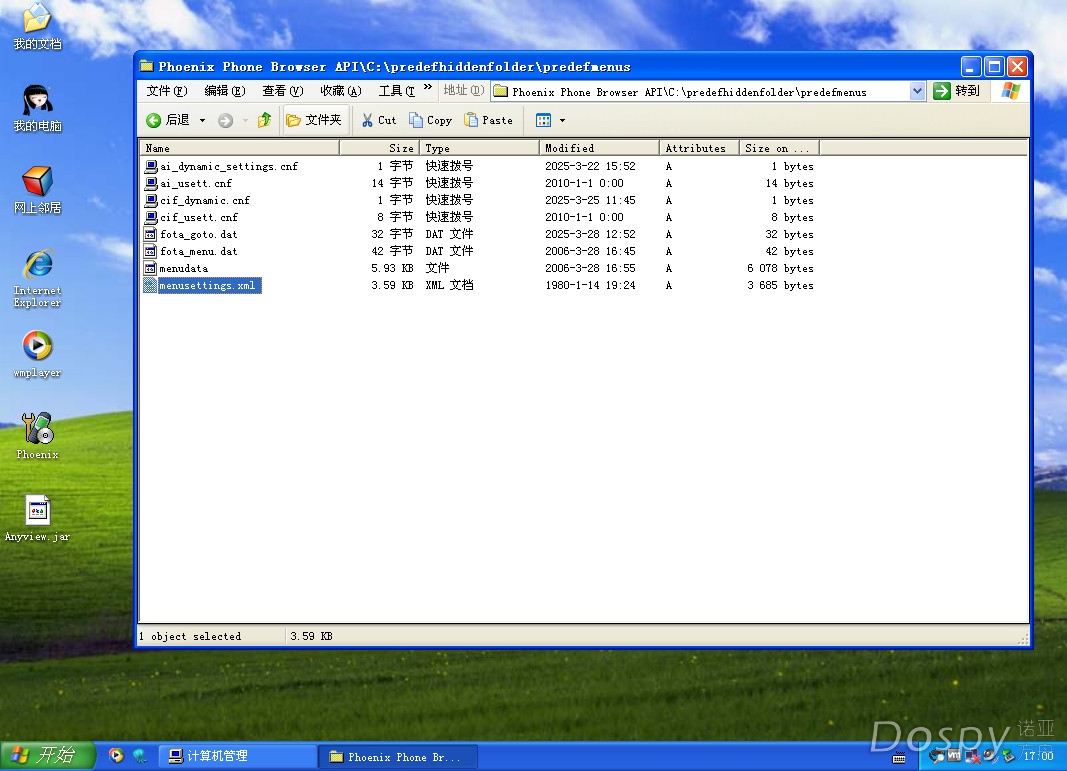Image resolution: width=1067 pixels, height=771 pixels.
Task: Click the '6 078 bytes' size on disk cell
Action: 780,268
